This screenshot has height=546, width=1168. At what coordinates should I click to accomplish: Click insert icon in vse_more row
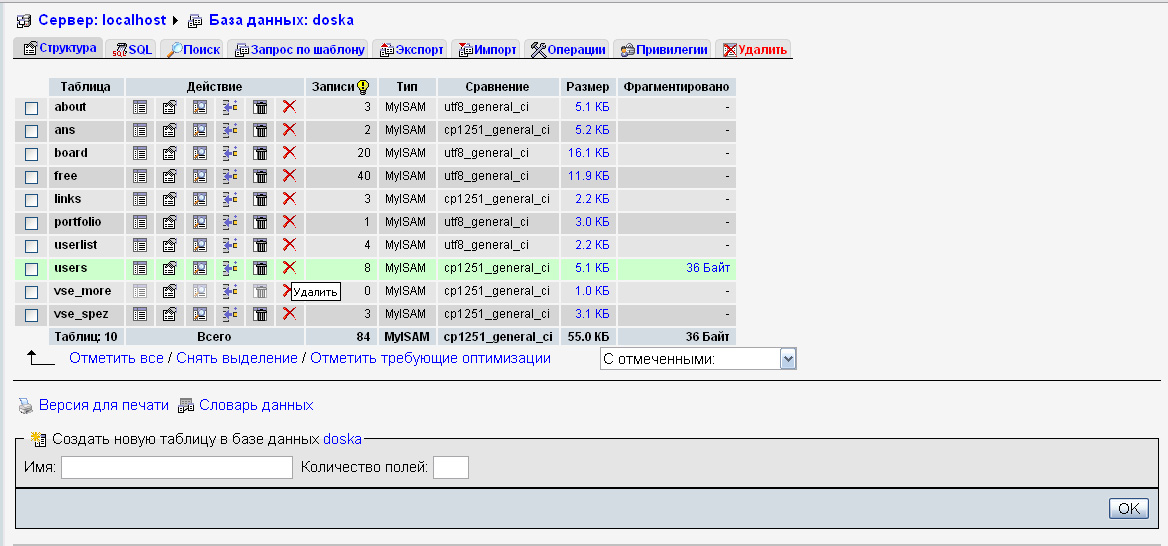[230, 291]
